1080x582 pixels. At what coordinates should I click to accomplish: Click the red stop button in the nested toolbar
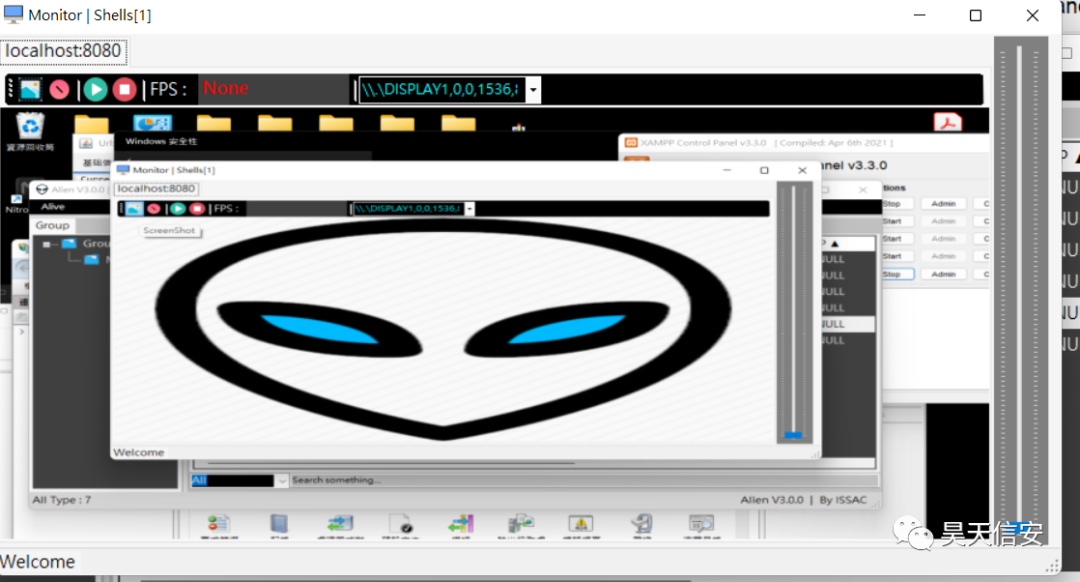197,209
